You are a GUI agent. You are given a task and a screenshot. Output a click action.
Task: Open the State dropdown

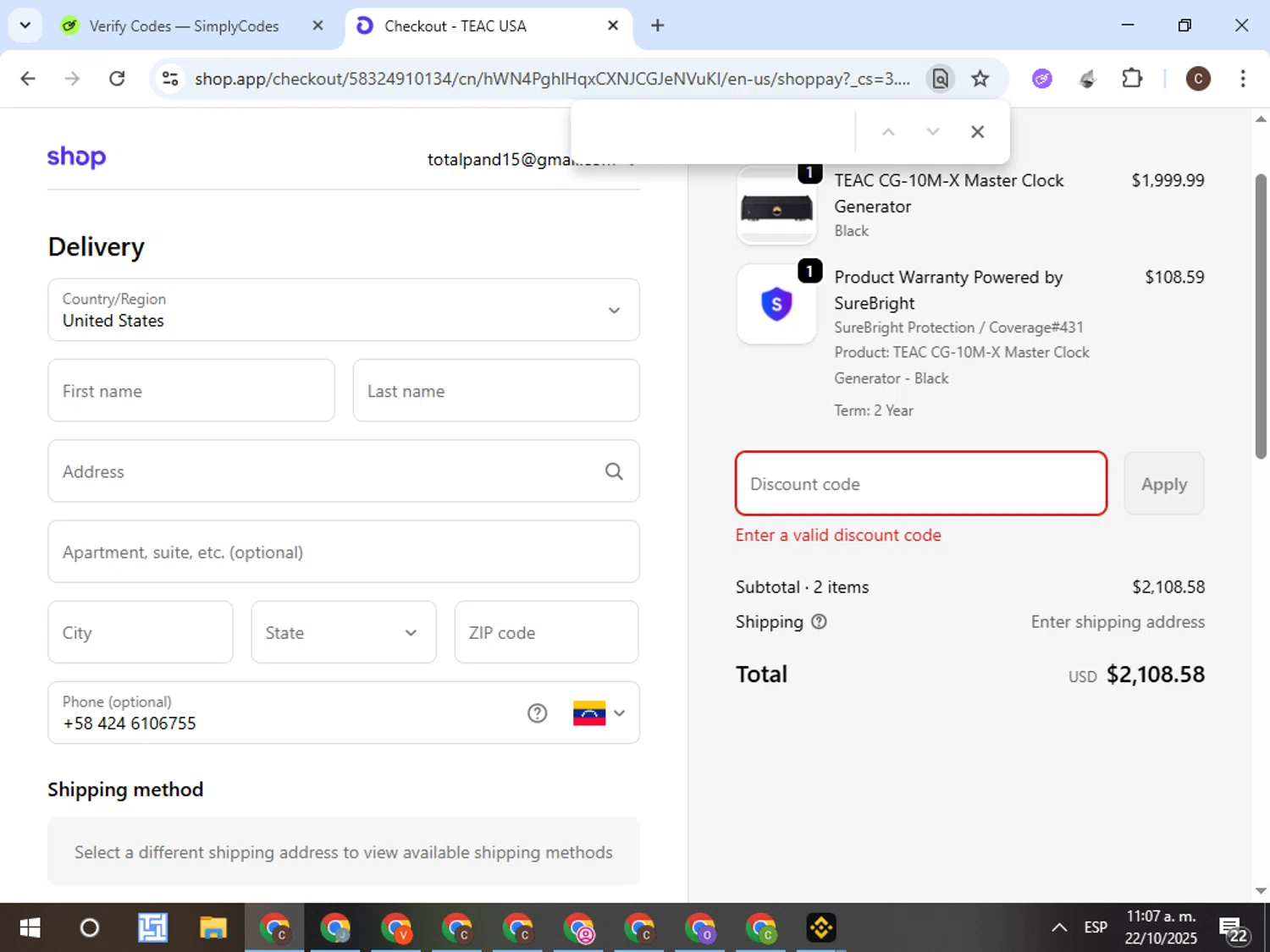tap(344, 632)
